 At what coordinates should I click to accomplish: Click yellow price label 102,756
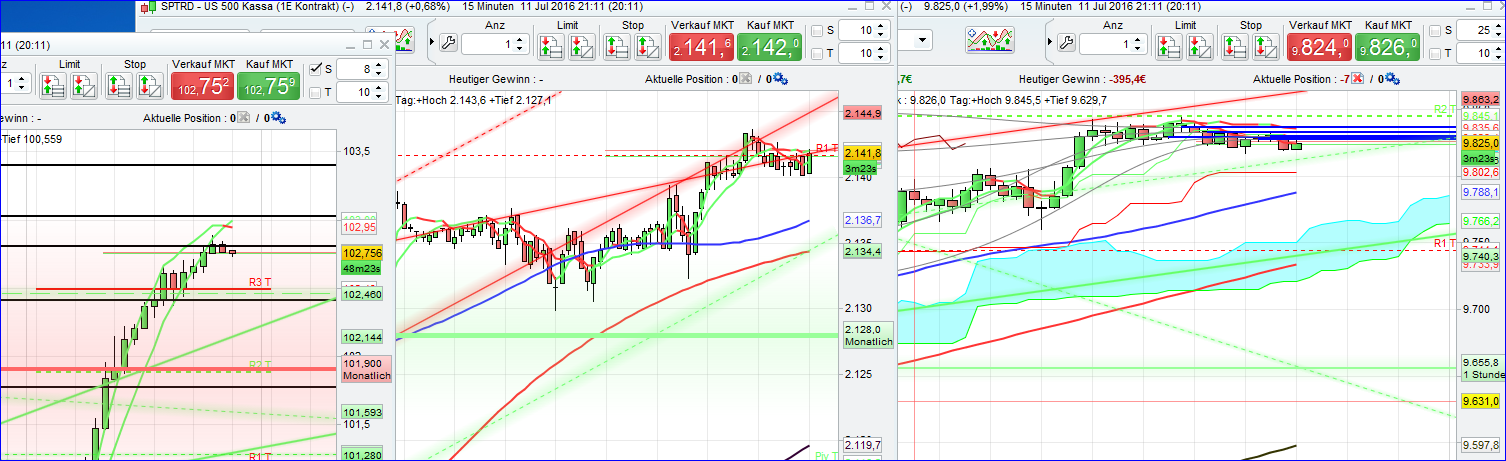(x=362, y=253)
